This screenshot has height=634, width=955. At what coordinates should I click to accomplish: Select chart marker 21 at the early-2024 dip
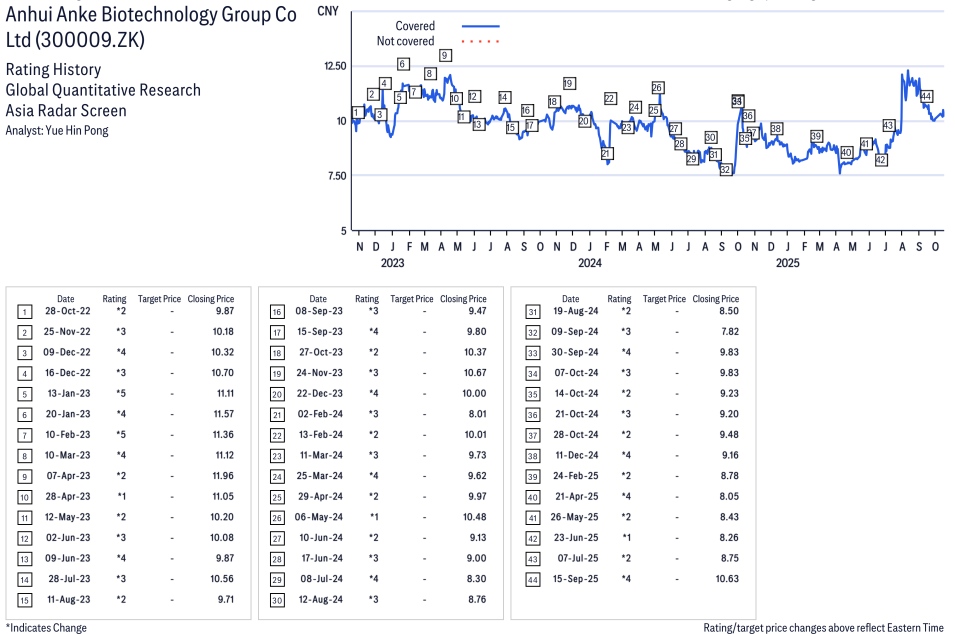click(606, 154)
